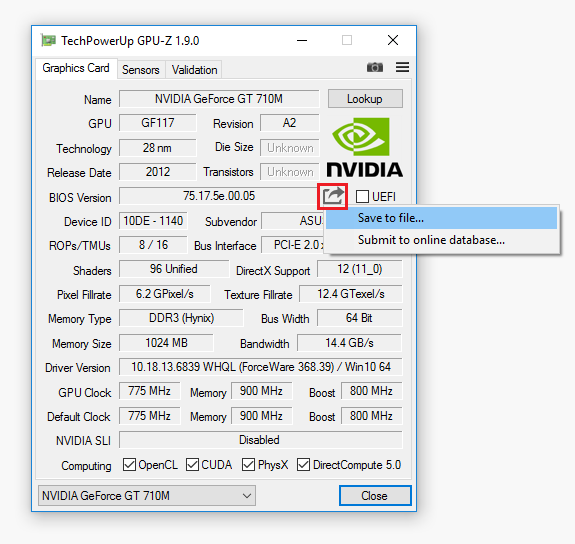The height and width of the screenshot is (544, 575).
Task: Click the NVIDIA logo image
Action: [x=365, y=147]
